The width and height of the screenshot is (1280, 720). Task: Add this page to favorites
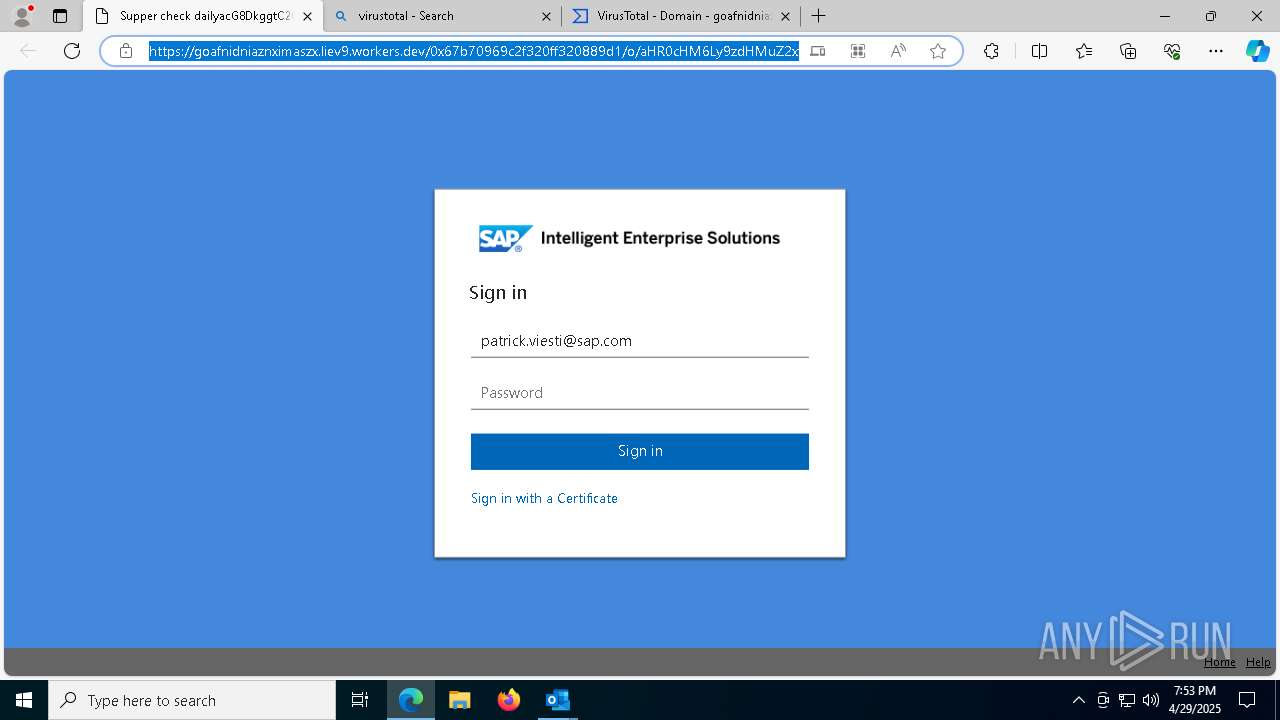[938, 51]
